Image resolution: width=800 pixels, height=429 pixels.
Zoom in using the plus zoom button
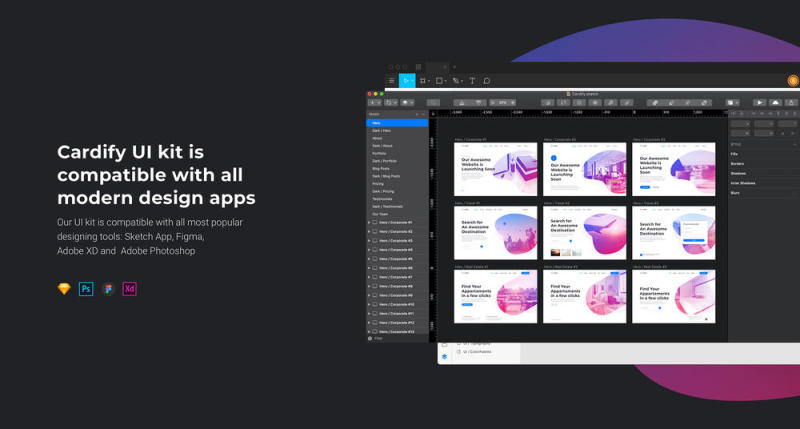(513, 103)
